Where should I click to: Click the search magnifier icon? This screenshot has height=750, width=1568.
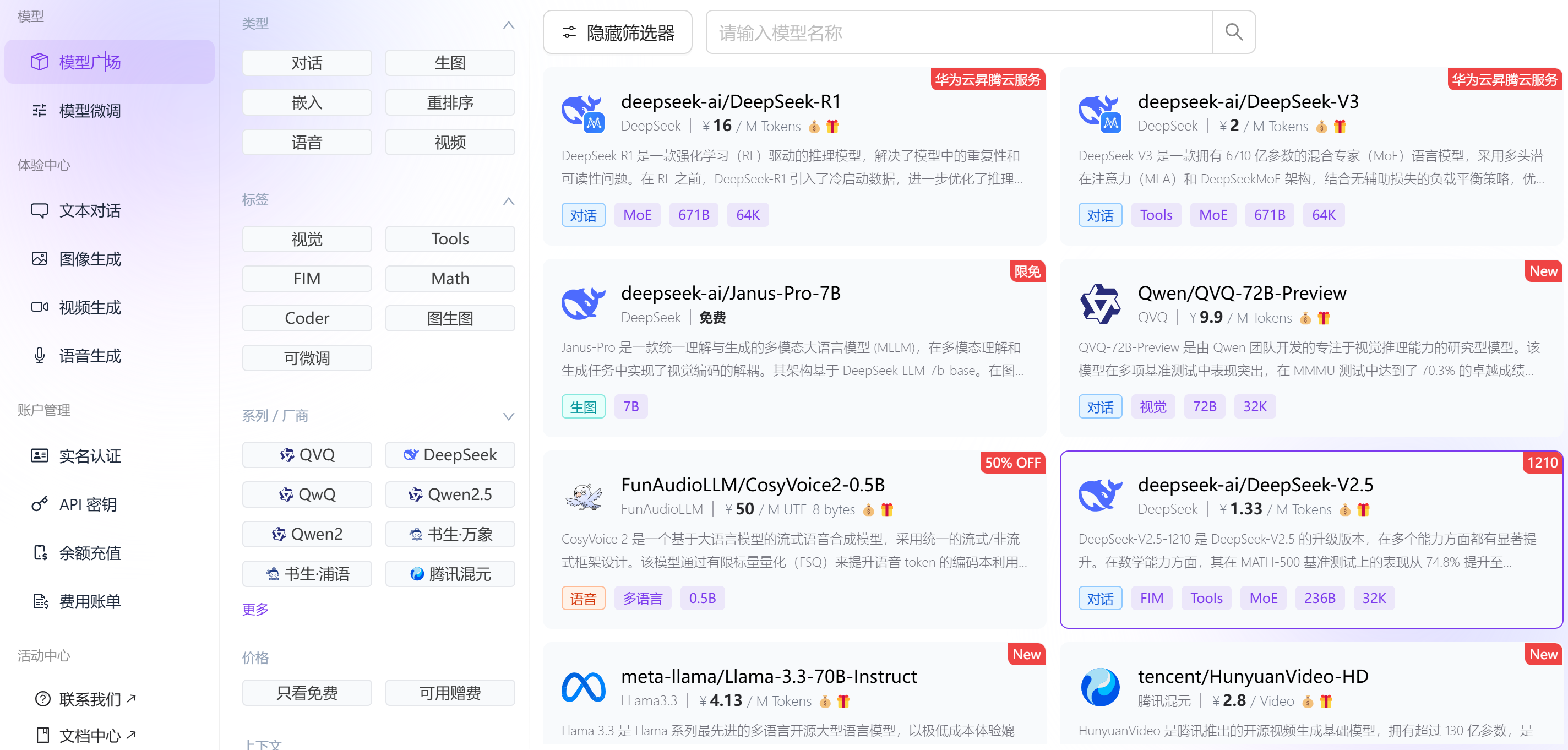click(1233, 31)
